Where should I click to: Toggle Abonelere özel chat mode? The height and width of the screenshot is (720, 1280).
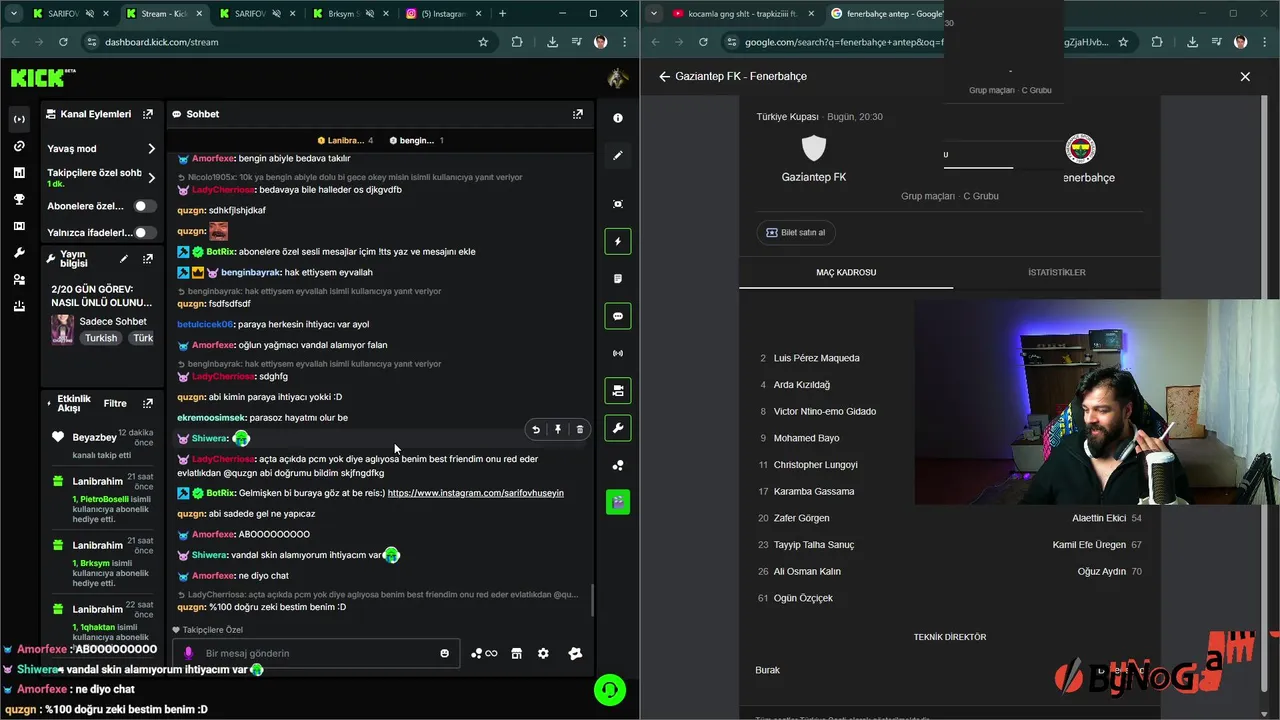click(x=146, y=206)
